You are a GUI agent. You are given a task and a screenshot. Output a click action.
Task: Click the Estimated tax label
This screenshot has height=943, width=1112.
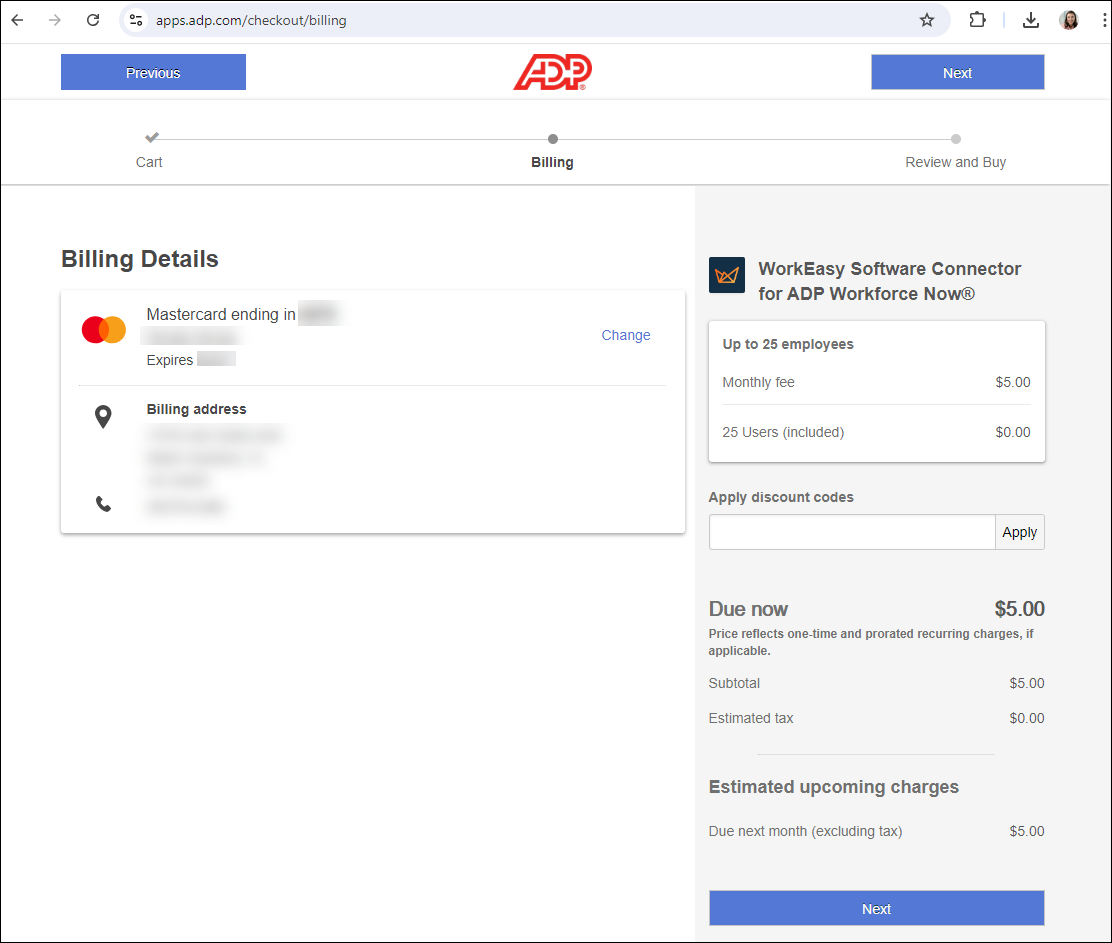750,718
